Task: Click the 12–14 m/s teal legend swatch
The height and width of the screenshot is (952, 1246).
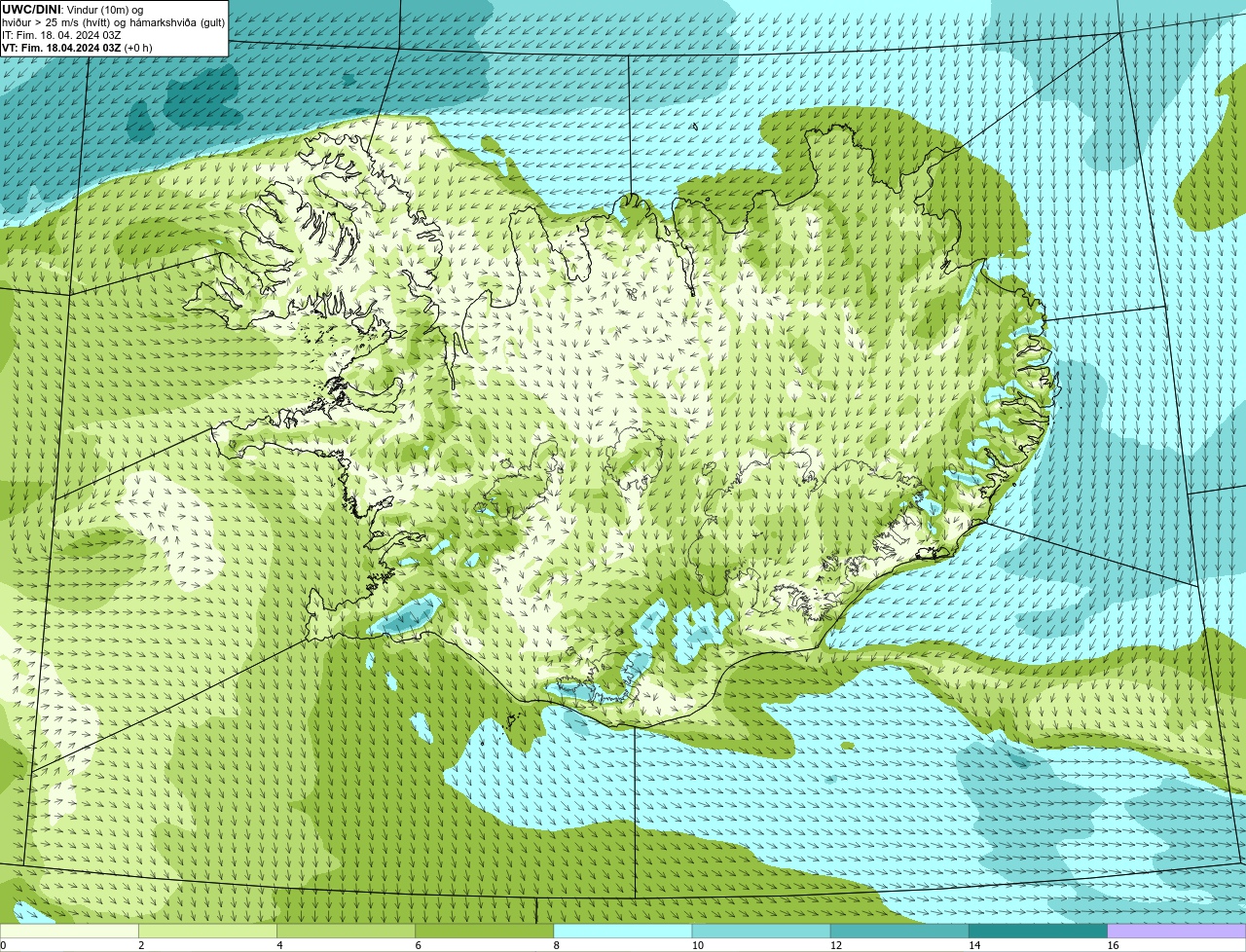Action: click(899, 932)
